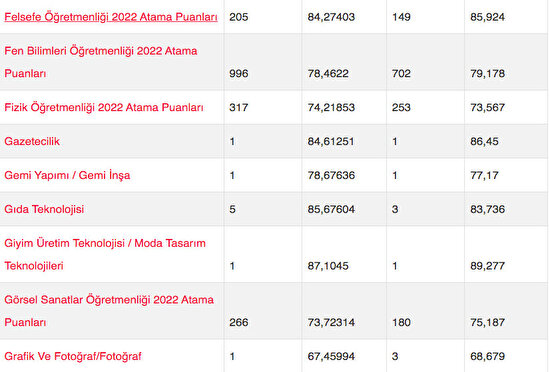Open Fen Bilimleri Öğretmenliği 2022 Atama Puanları
Viewport: 550px width, 372px height.
[101, 62]
